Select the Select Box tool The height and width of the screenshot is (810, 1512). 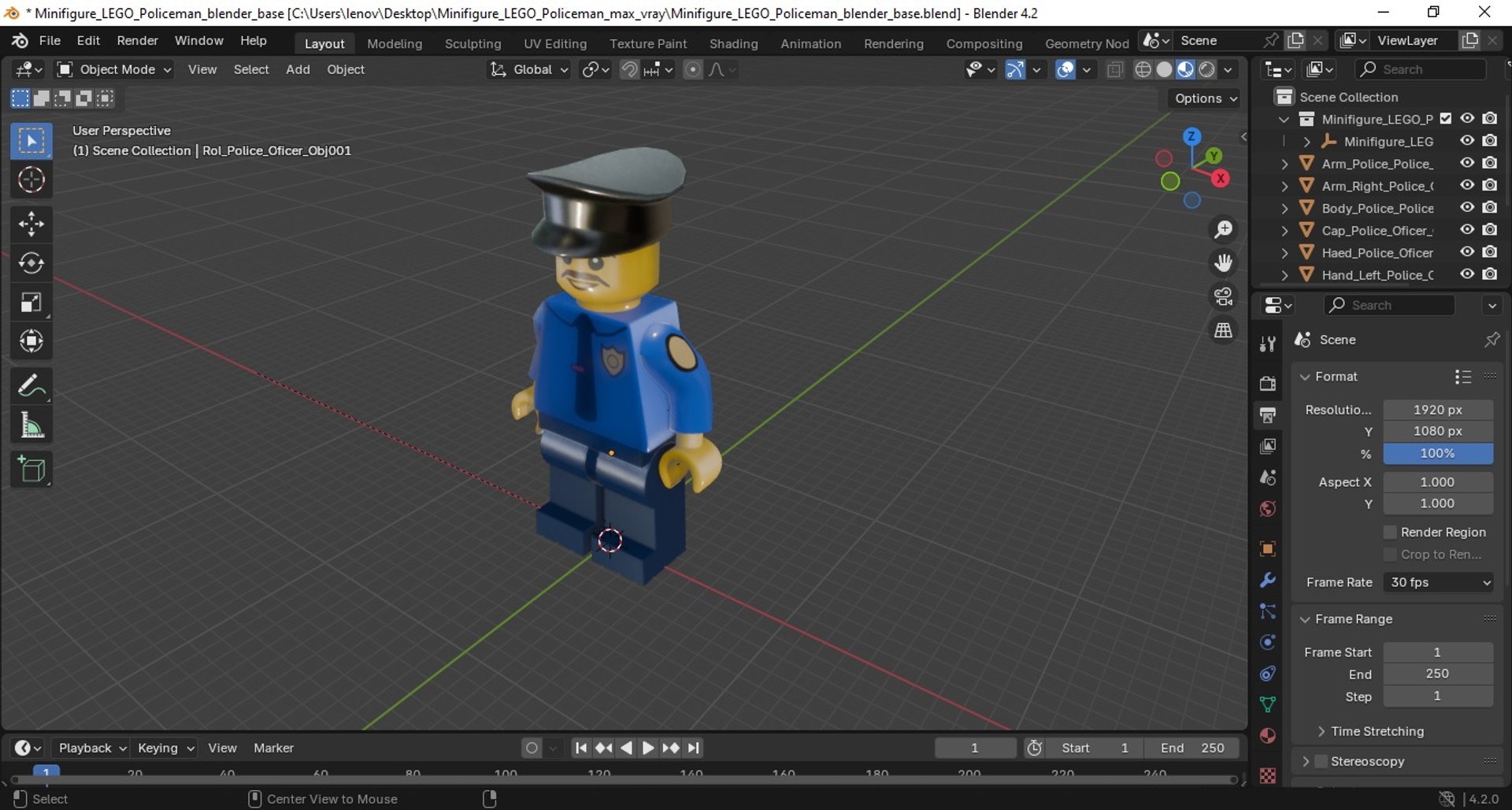(x=31, y=142)
